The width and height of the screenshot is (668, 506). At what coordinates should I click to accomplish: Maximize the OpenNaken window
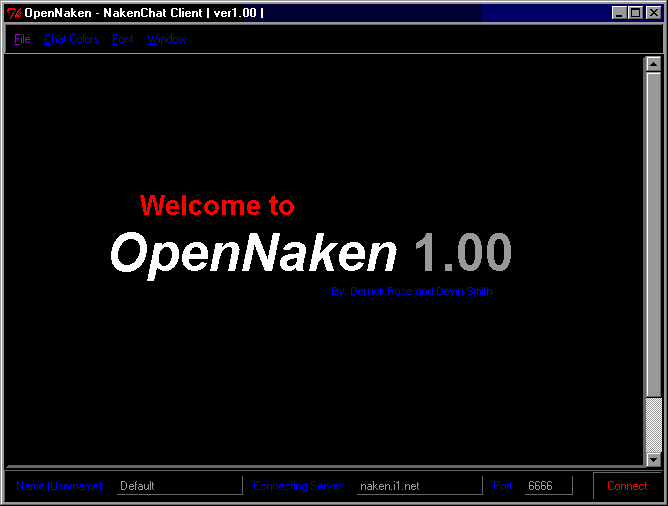635,13
